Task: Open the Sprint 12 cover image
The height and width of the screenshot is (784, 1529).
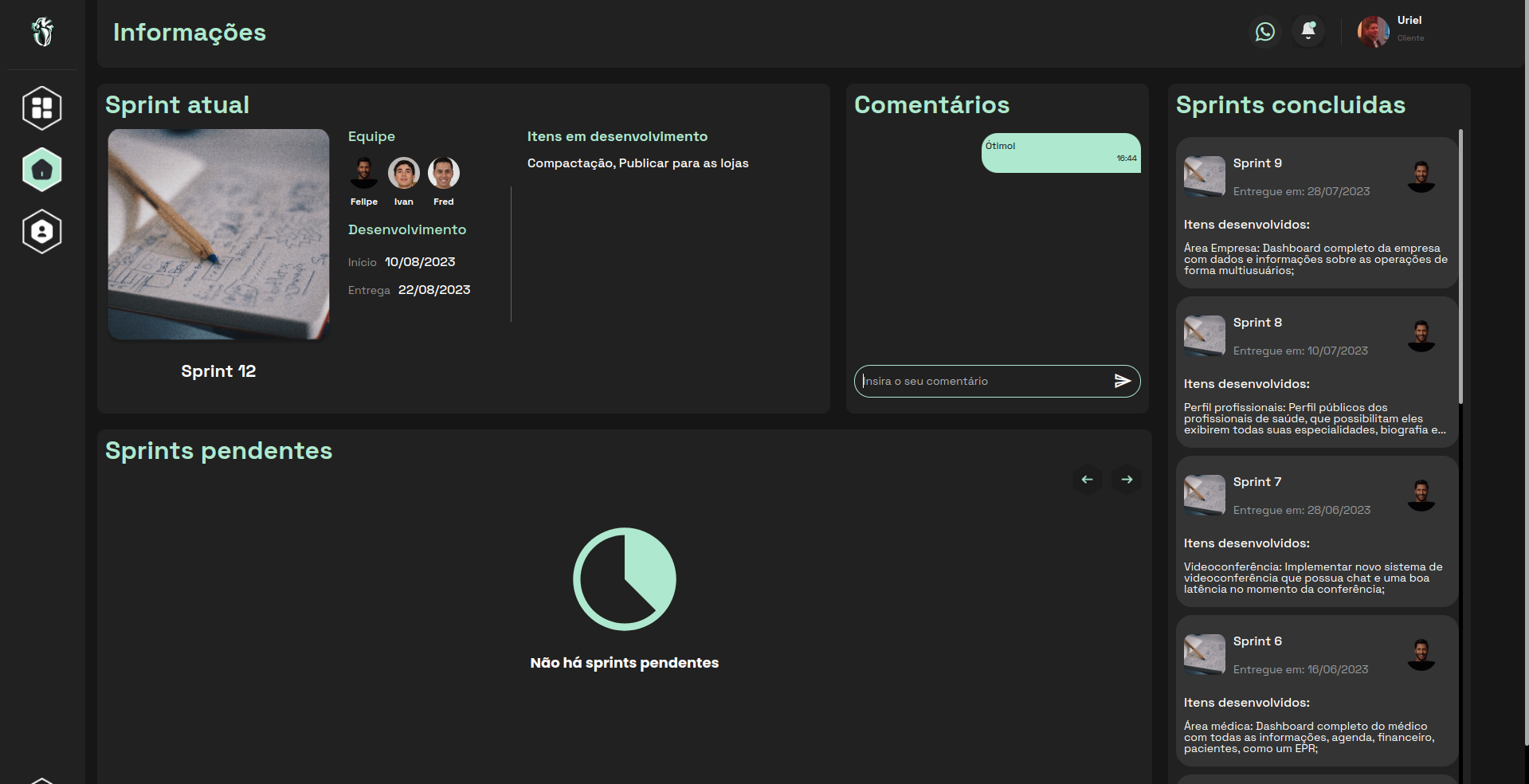Action: coord(218,234)
